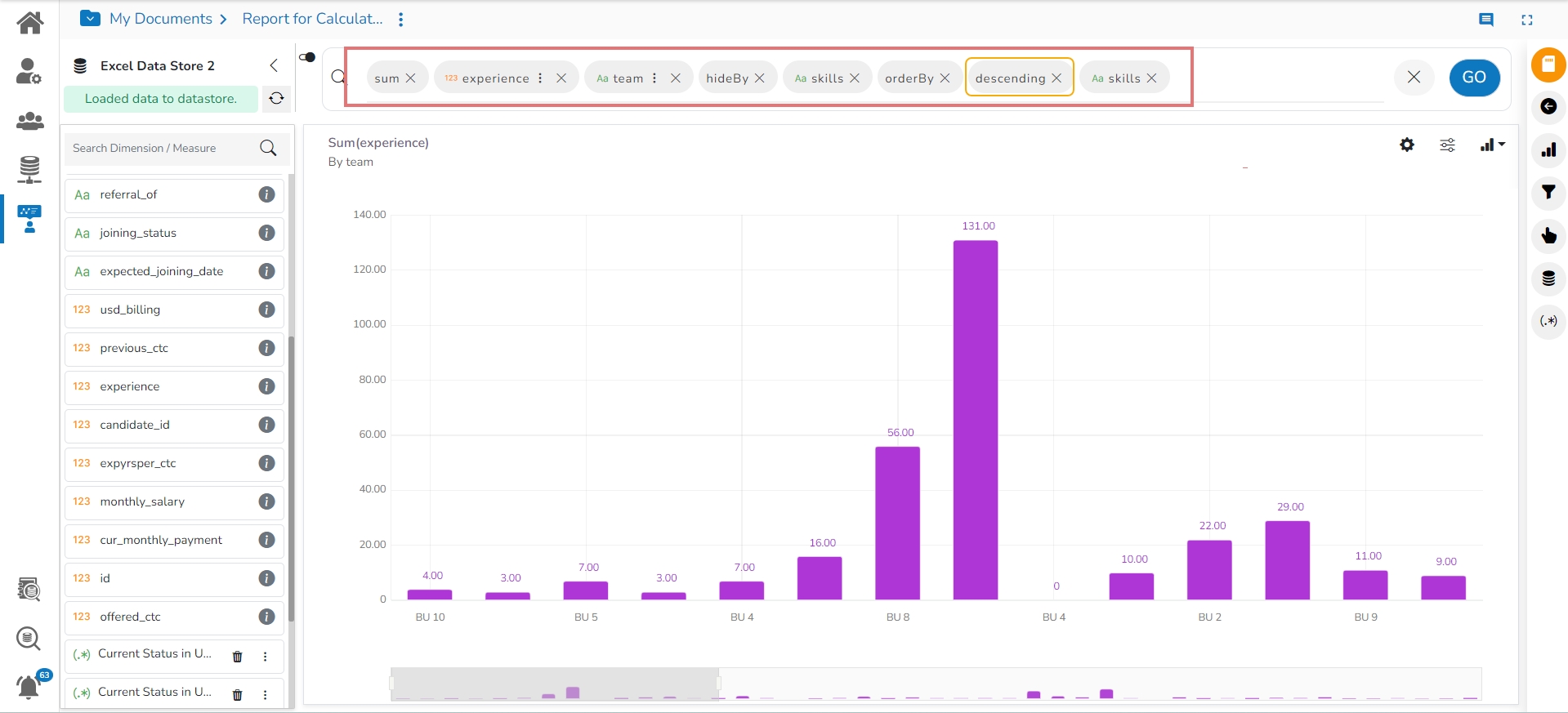Viewport: 1568px width, 713px height.
Task: Open the comments chat icon
Action: (x=1486, y=20)
